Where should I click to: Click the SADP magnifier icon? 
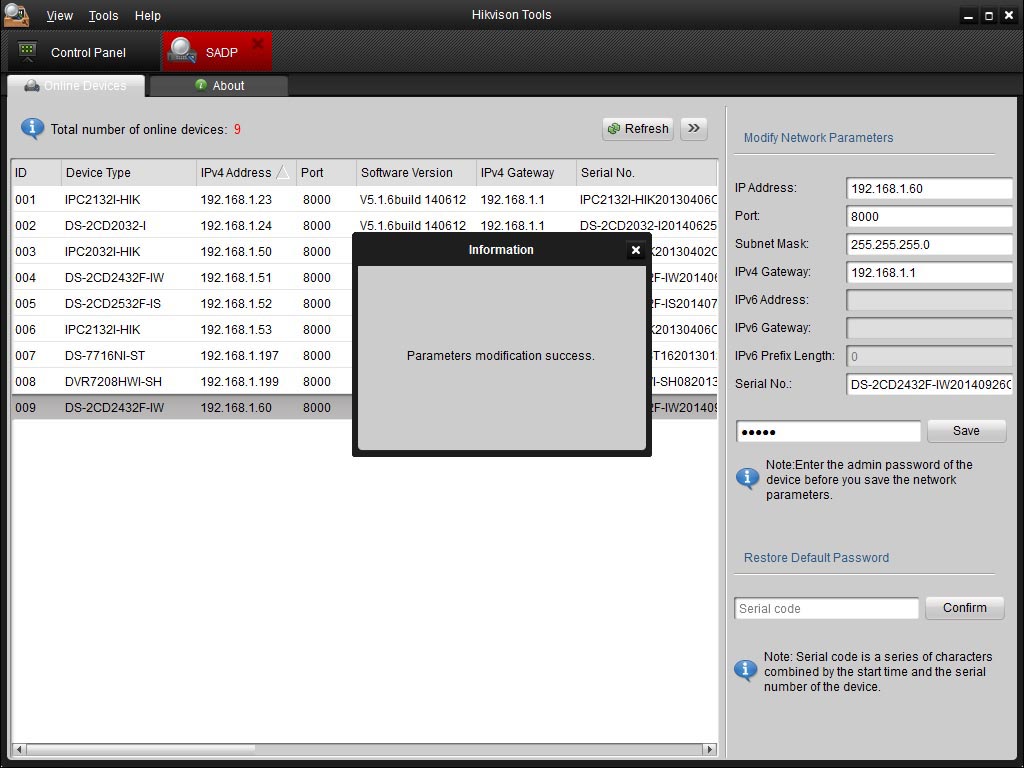pos(182,50)
